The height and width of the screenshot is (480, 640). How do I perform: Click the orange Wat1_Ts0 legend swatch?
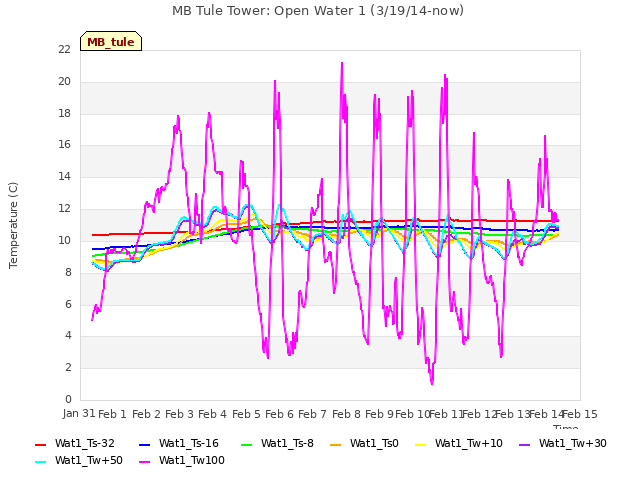[336, 444]
